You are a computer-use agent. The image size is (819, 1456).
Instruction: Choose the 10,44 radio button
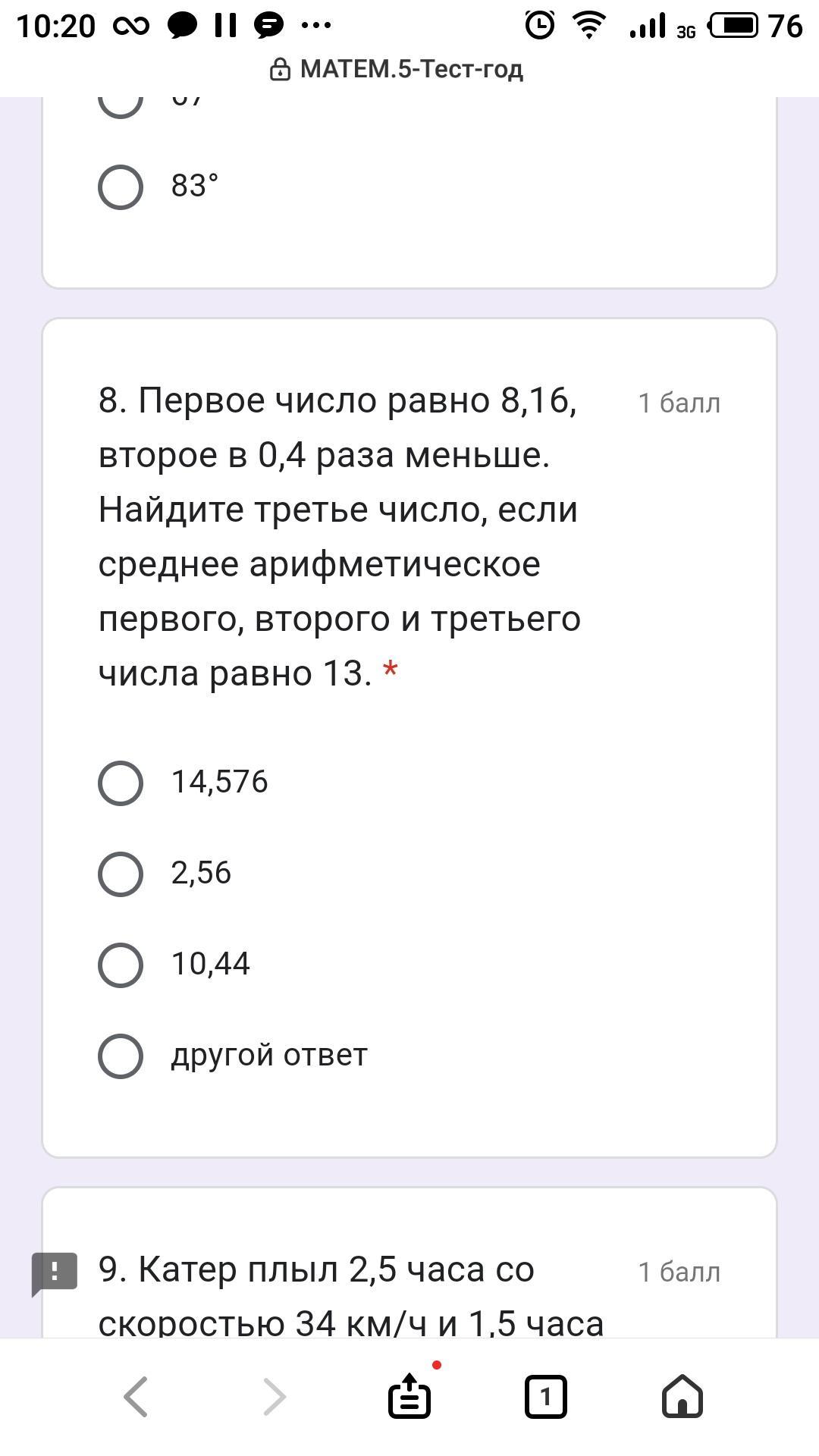pos(121,965)
